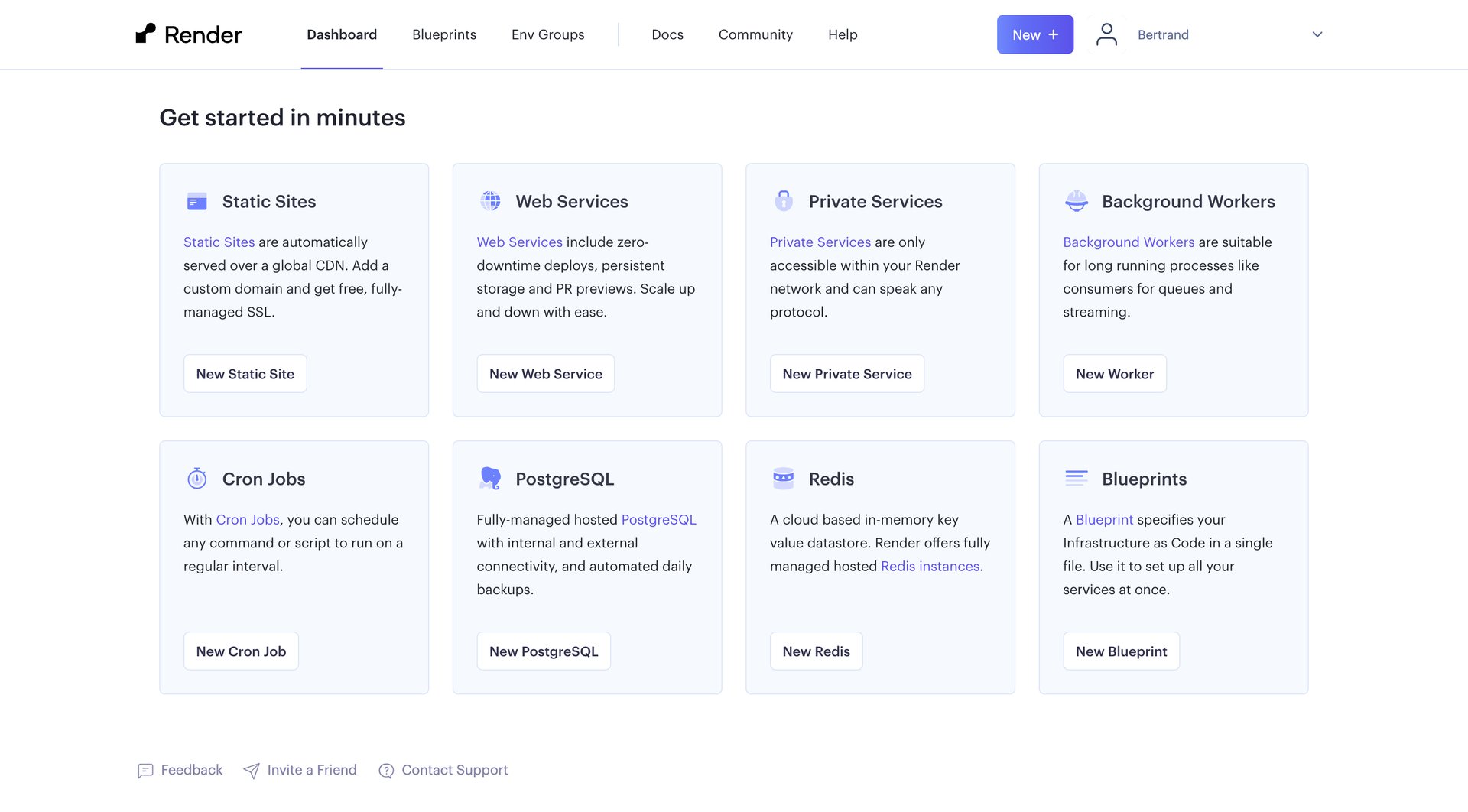This screenshot has height=812, width=1468.
Task: Click the New + button
Action: point(1034,34)
